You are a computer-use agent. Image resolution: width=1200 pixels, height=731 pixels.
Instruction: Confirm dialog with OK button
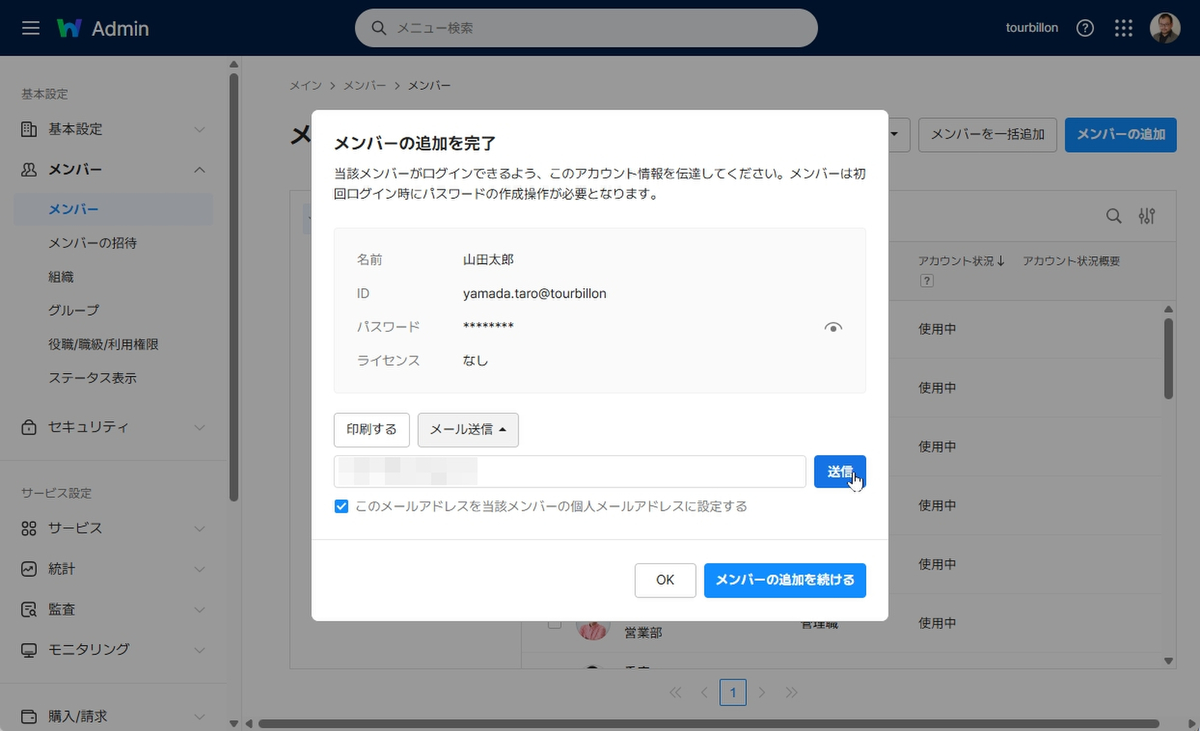point(665,580)
